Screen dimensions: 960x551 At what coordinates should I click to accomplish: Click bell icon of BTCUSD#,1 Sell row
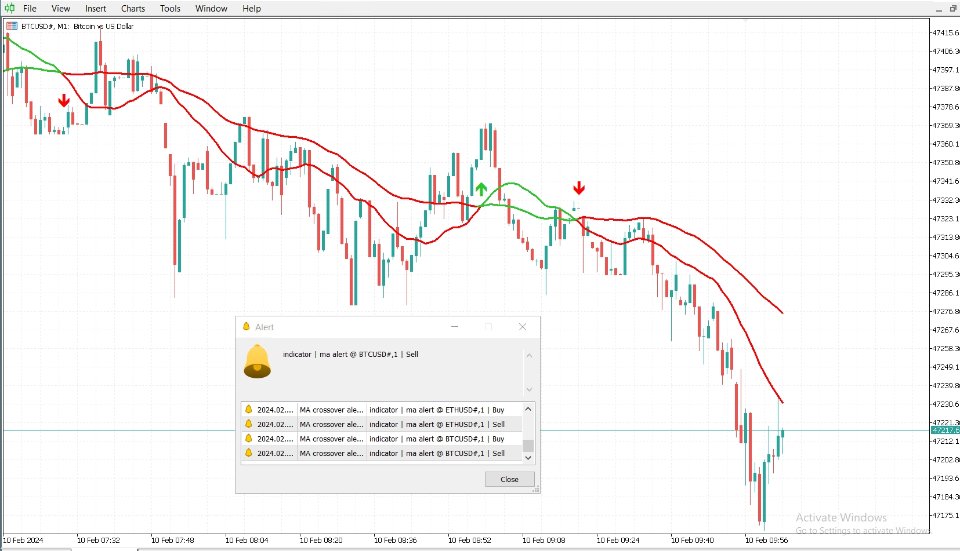pos(249,453)
